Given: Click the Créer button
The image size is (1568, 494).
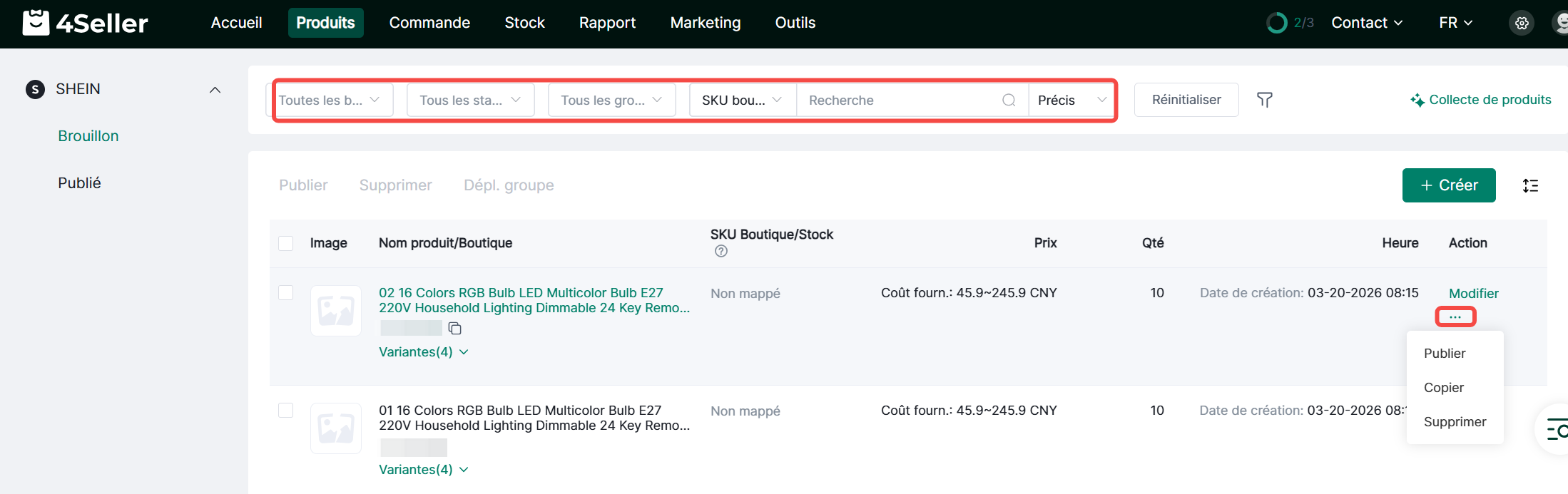Looking at the screenshot, I should (1448, 185).
